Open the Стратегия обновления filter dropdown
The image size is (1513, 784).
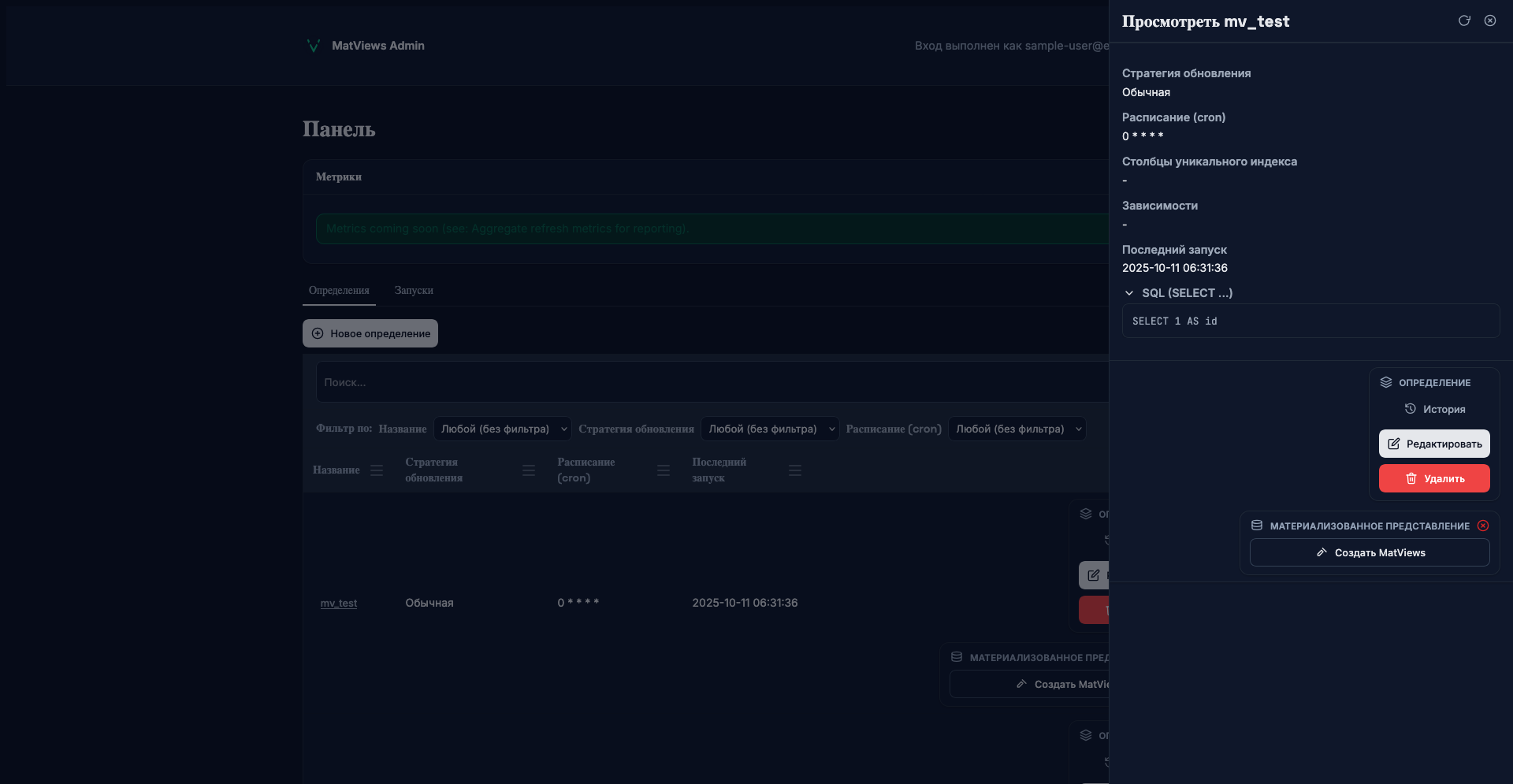click(769, 429)
